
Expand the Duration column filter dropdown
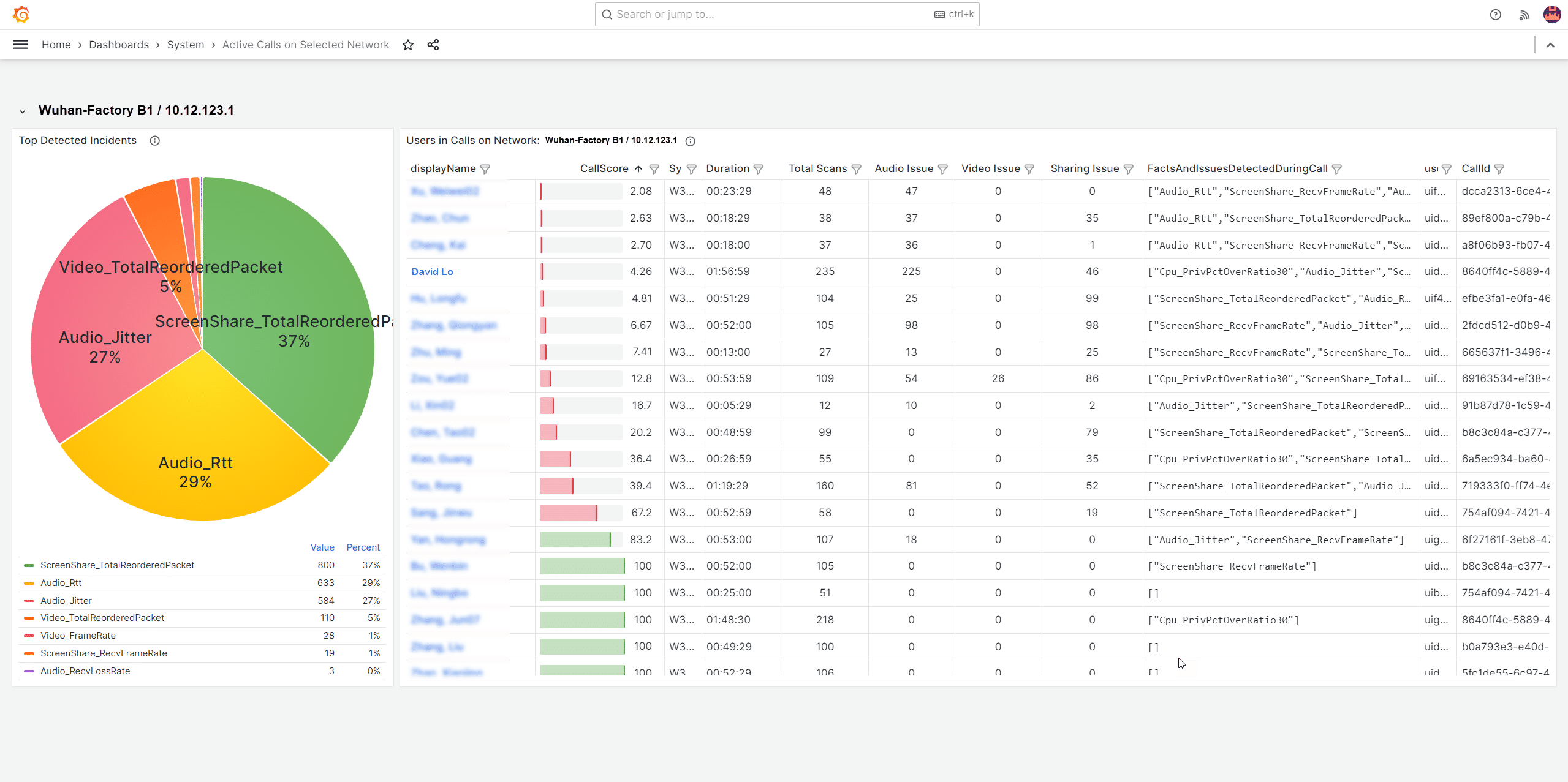[x=758, y=168]
